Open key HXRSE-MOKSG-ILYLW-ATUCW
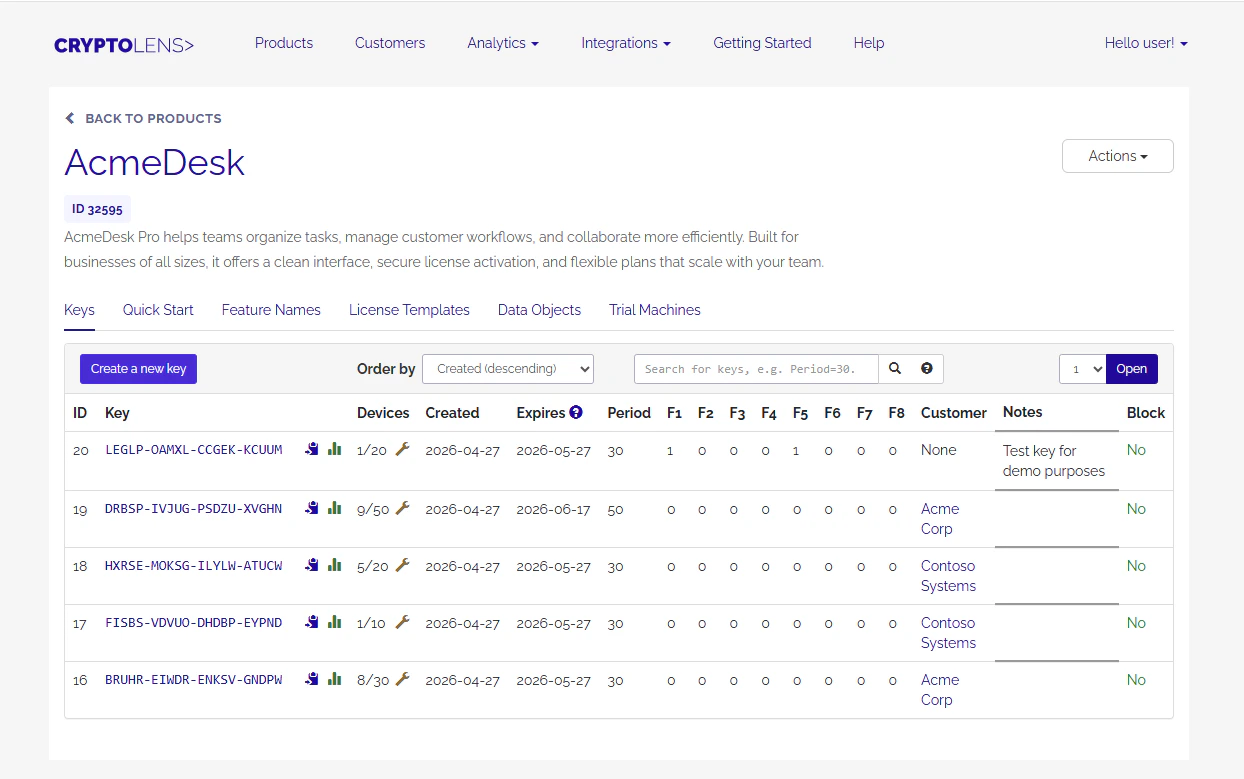This screenshot has height=779, width=1244. click(x=194, y=565)
